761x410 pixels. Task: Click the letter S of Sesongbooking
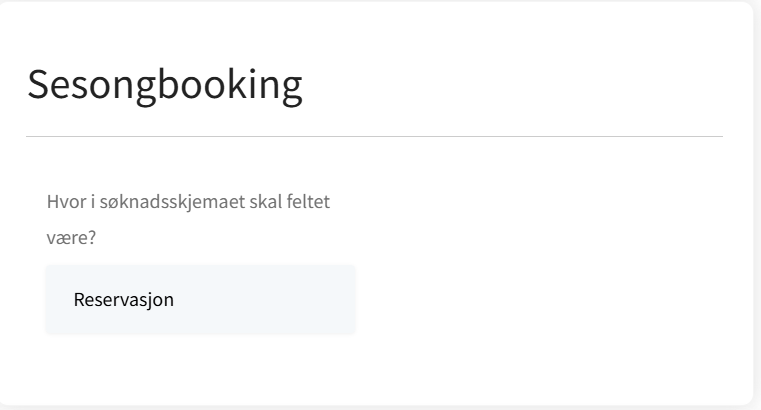pos(38,86)
